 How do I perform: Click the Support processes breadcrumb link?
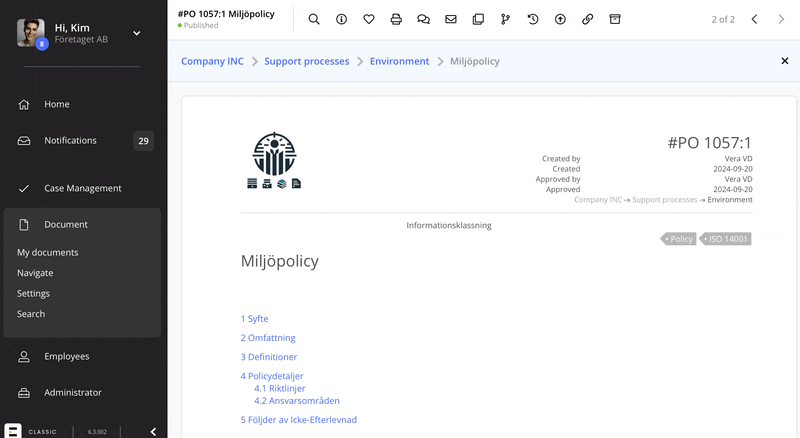(306, 61)
